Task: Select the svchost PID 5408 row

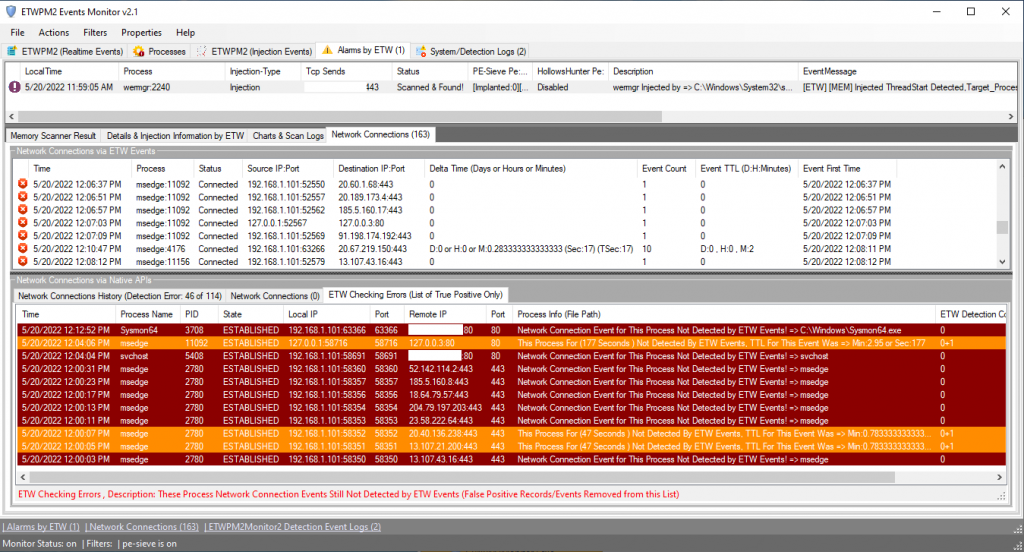Action: [x=511, y=356]
